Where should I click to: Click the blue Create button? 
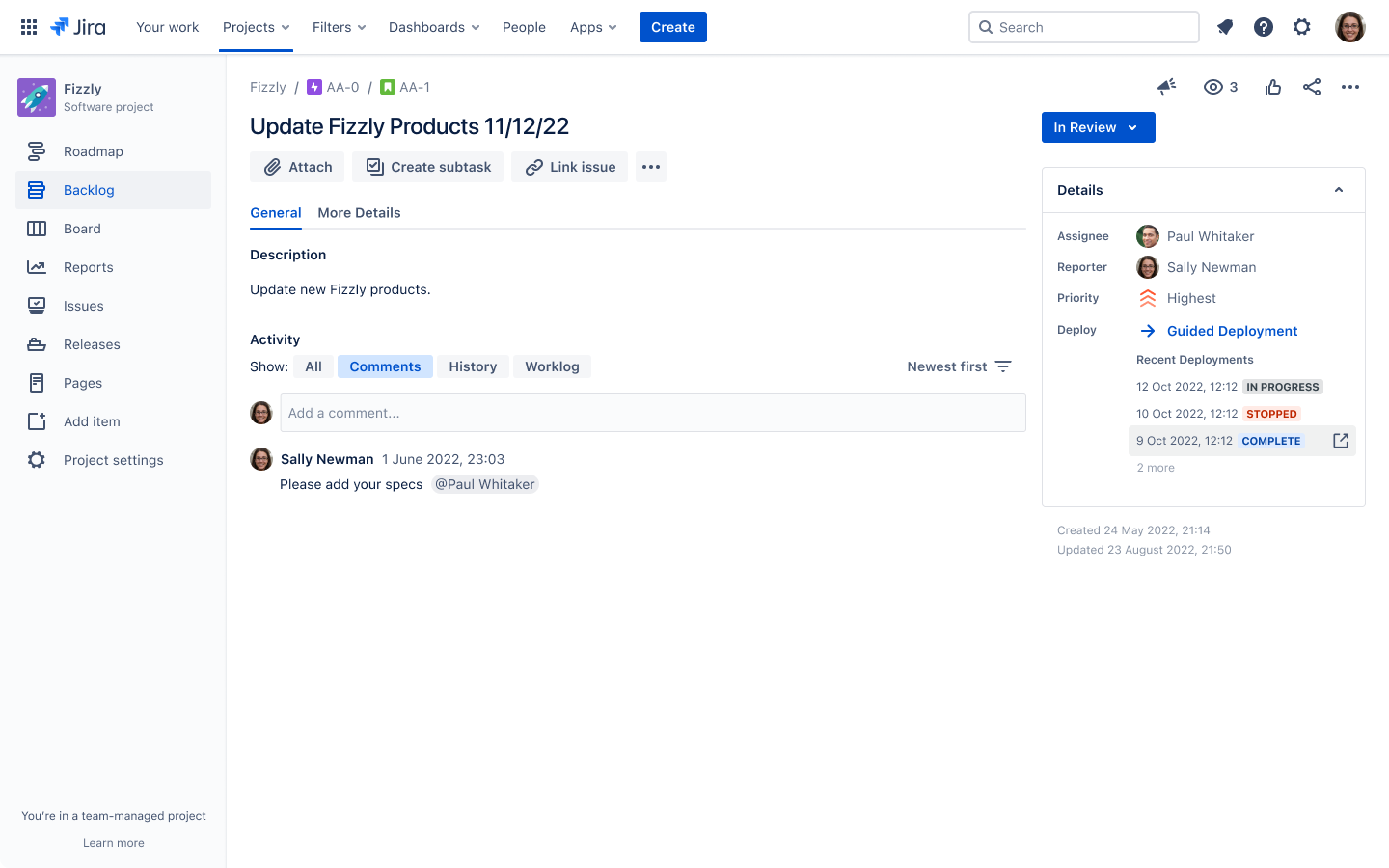pos(672,27)
